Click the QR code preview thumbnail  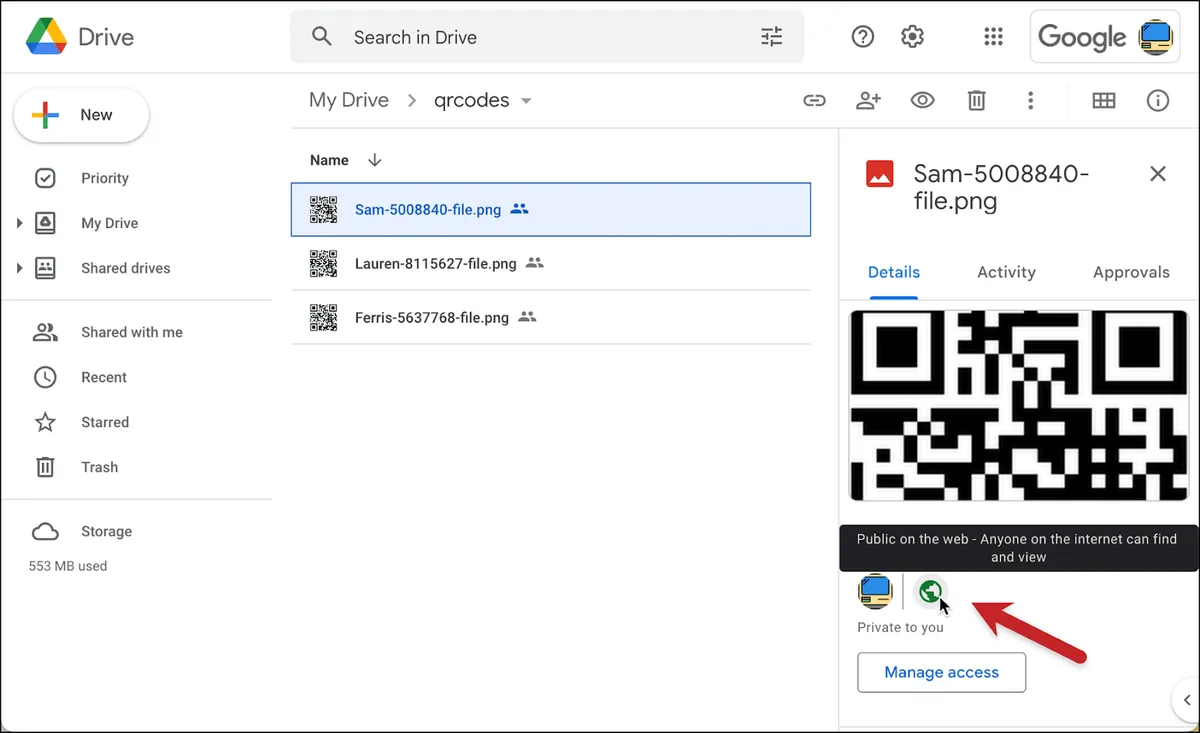coord(1019,405)
